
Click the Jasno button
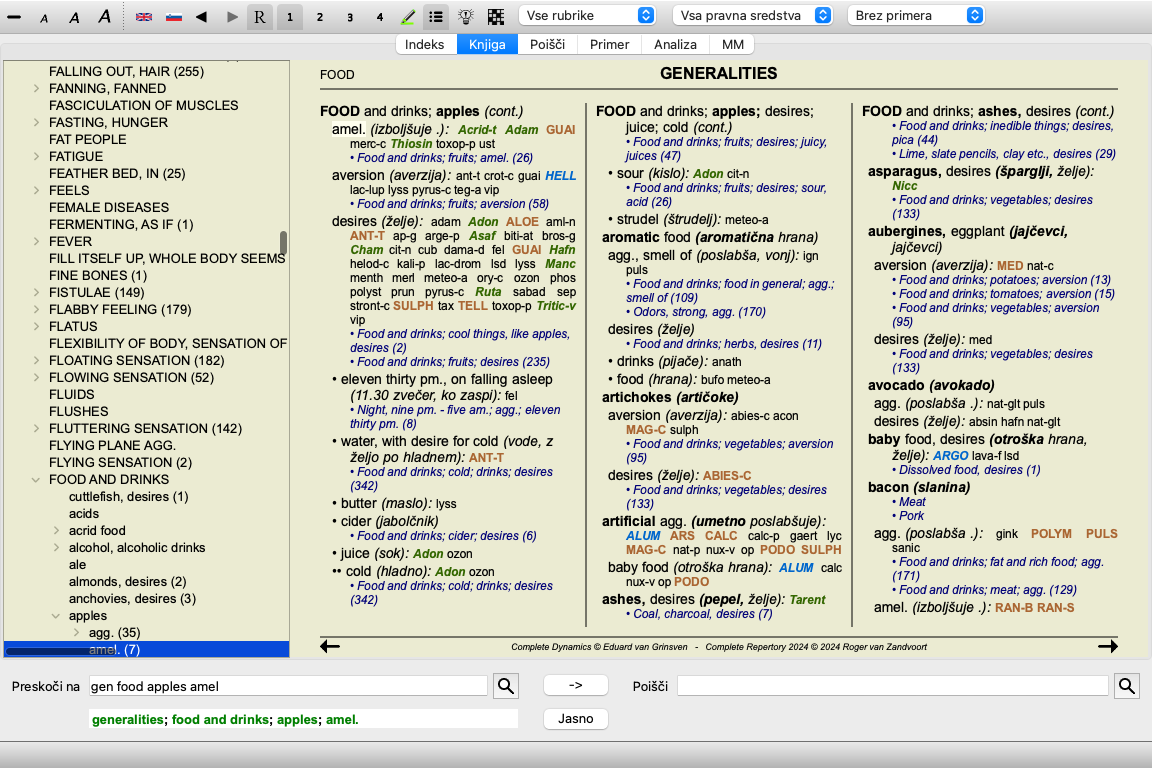(575, 718)
